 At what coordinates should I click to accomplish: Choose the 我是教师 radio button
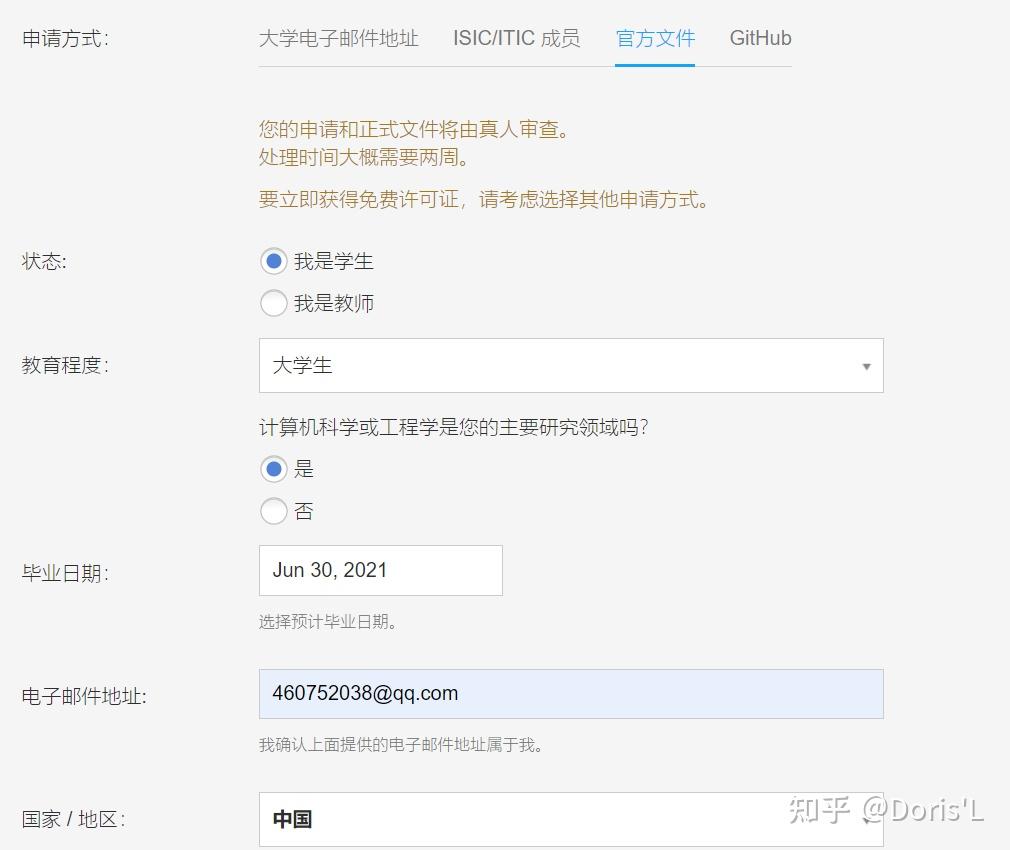(x=274, y=303)
